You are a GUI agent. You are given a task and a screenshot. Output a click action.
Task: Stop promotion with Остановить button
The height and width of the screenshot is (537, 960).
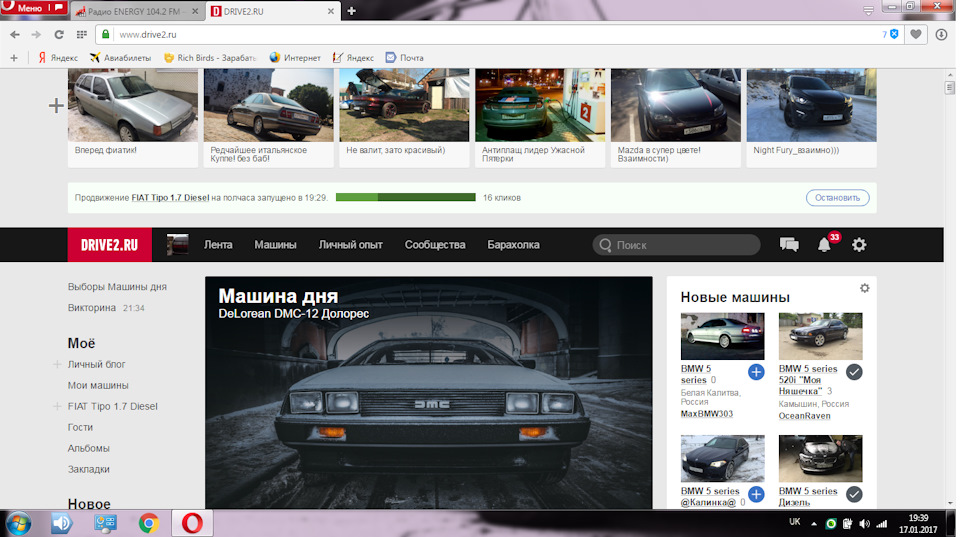click(838, 198)
